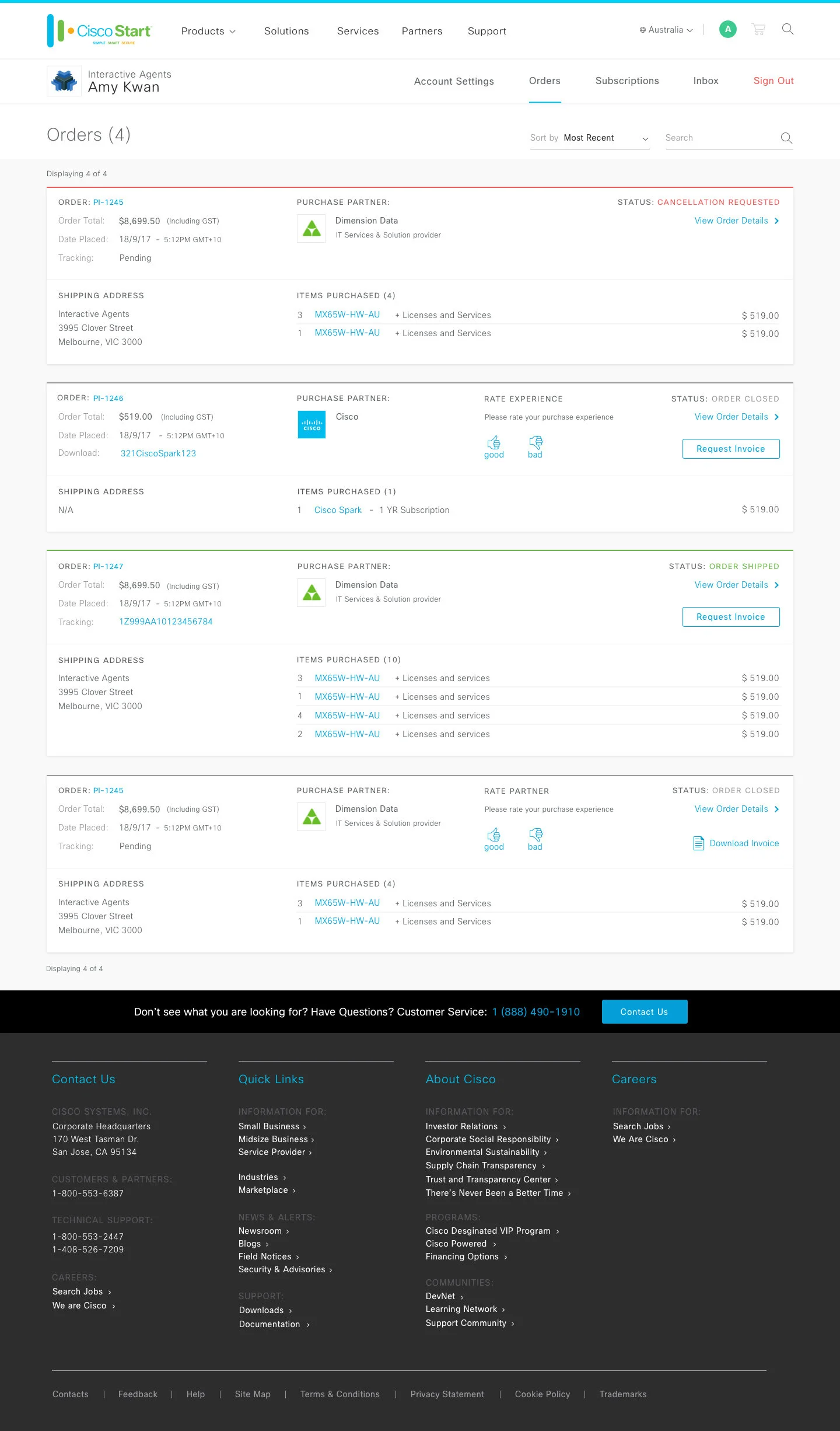Rate partner bad in the last order
The height and width of the screenshot is (1431, 840).
point(535,839)
